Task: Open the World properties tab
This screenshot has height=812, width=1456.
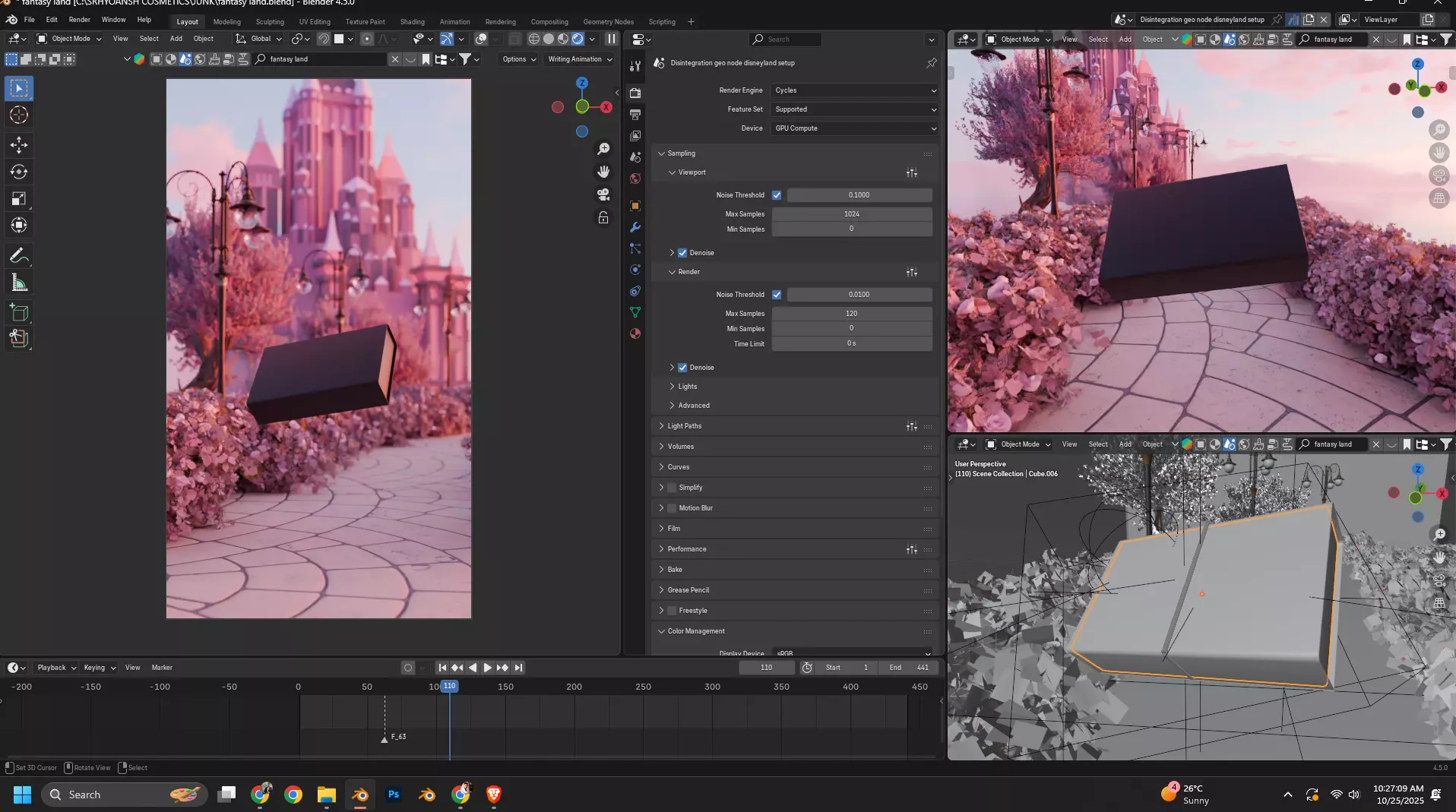Action: point(635,179)
